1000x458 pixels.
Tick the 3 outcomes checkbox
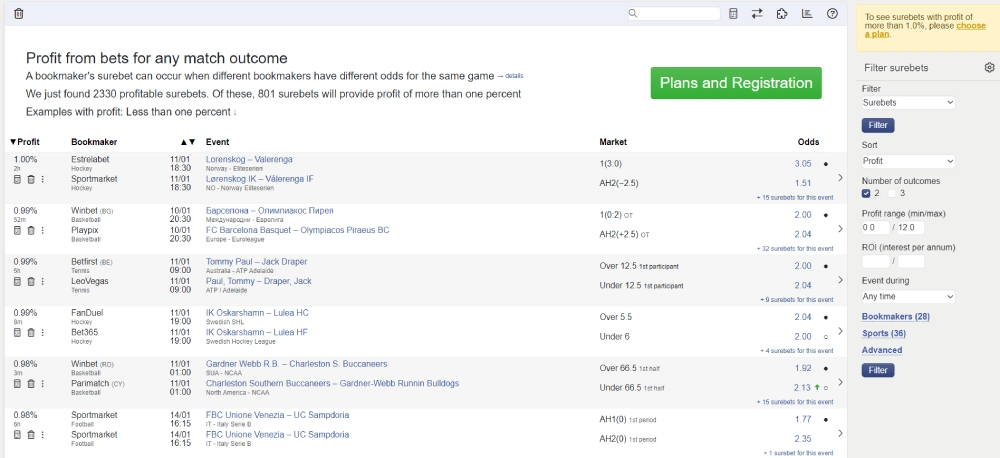(891, 193)
